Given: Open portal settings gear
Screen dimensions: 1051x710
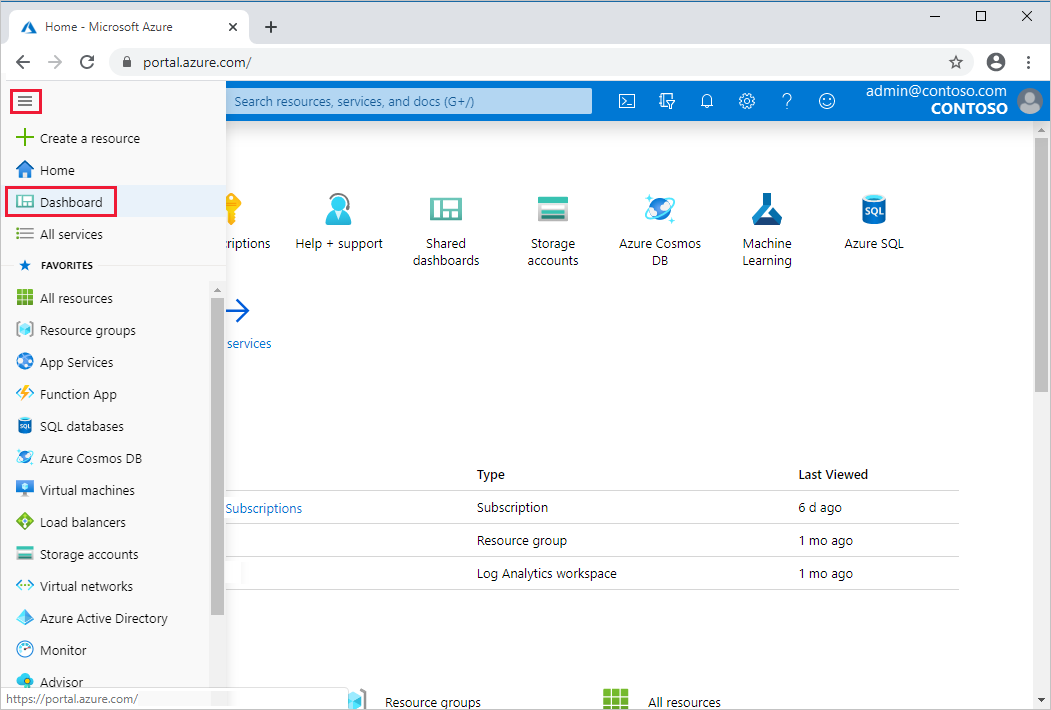Looking at the screenshot, I should (747, 100).
